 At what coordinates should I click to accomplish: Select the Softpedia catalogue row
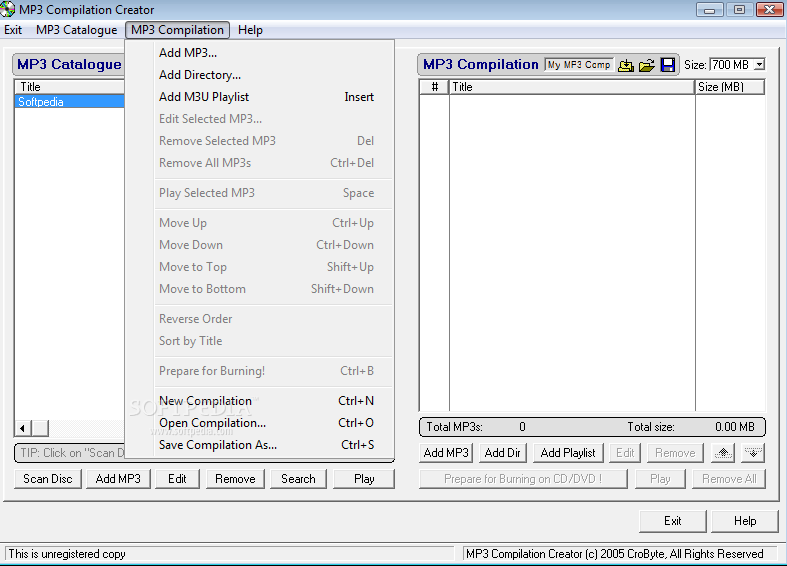click(70, 102)
